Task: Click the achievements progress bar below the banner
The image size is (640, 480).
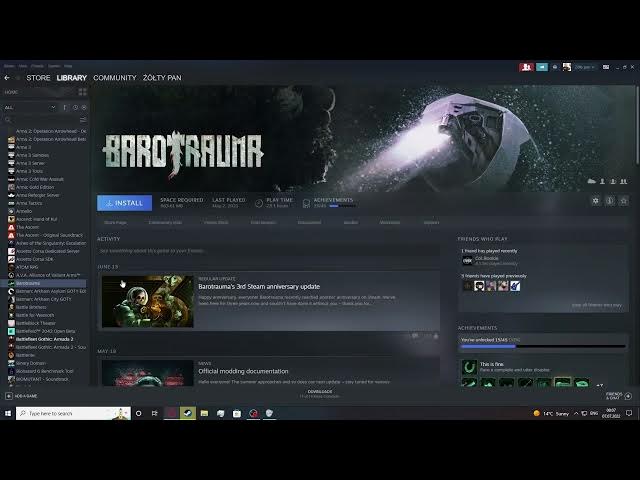Action: pos(342,206)
